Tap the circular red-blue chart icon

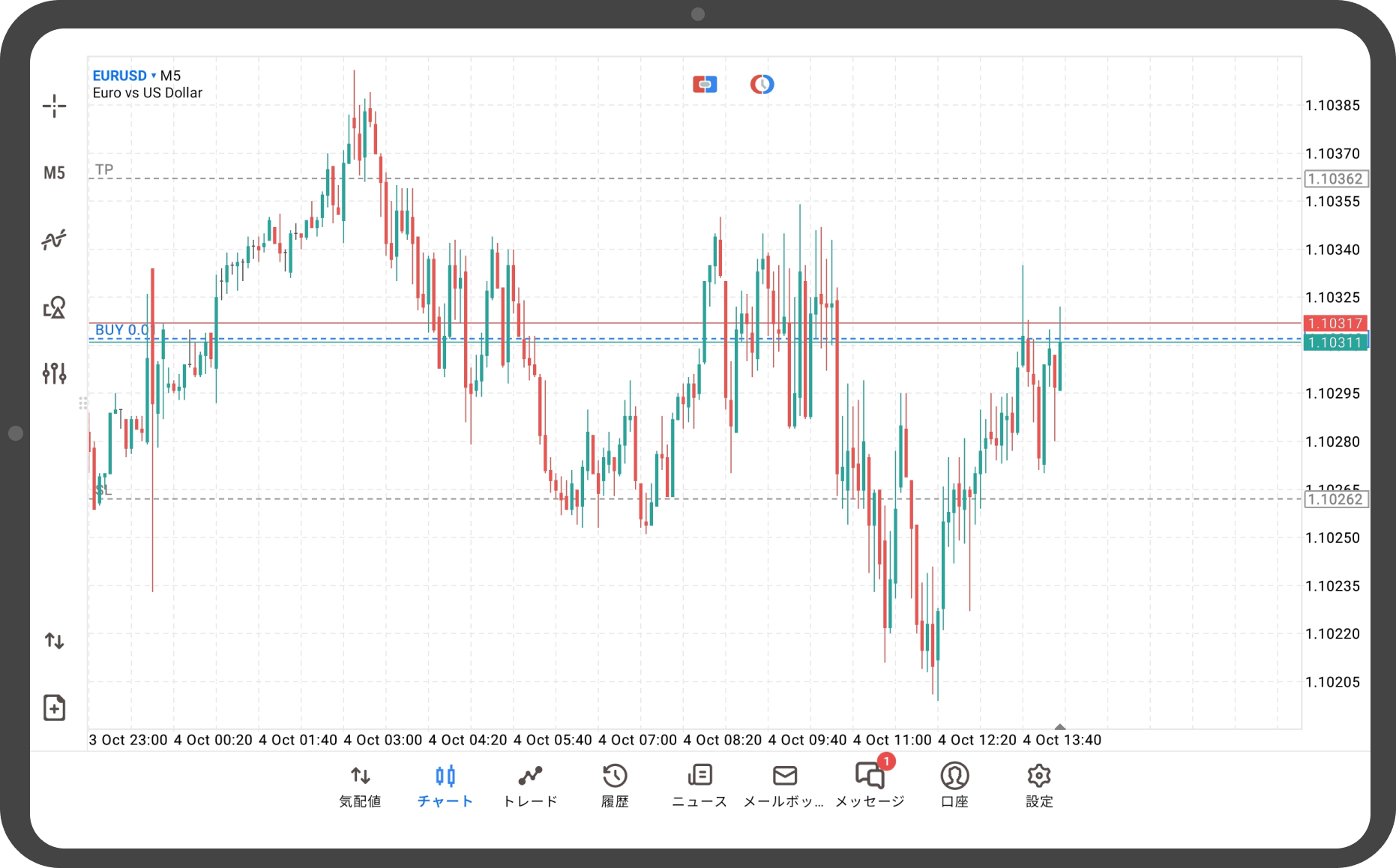pyautogui.click(x=762, y=84)
